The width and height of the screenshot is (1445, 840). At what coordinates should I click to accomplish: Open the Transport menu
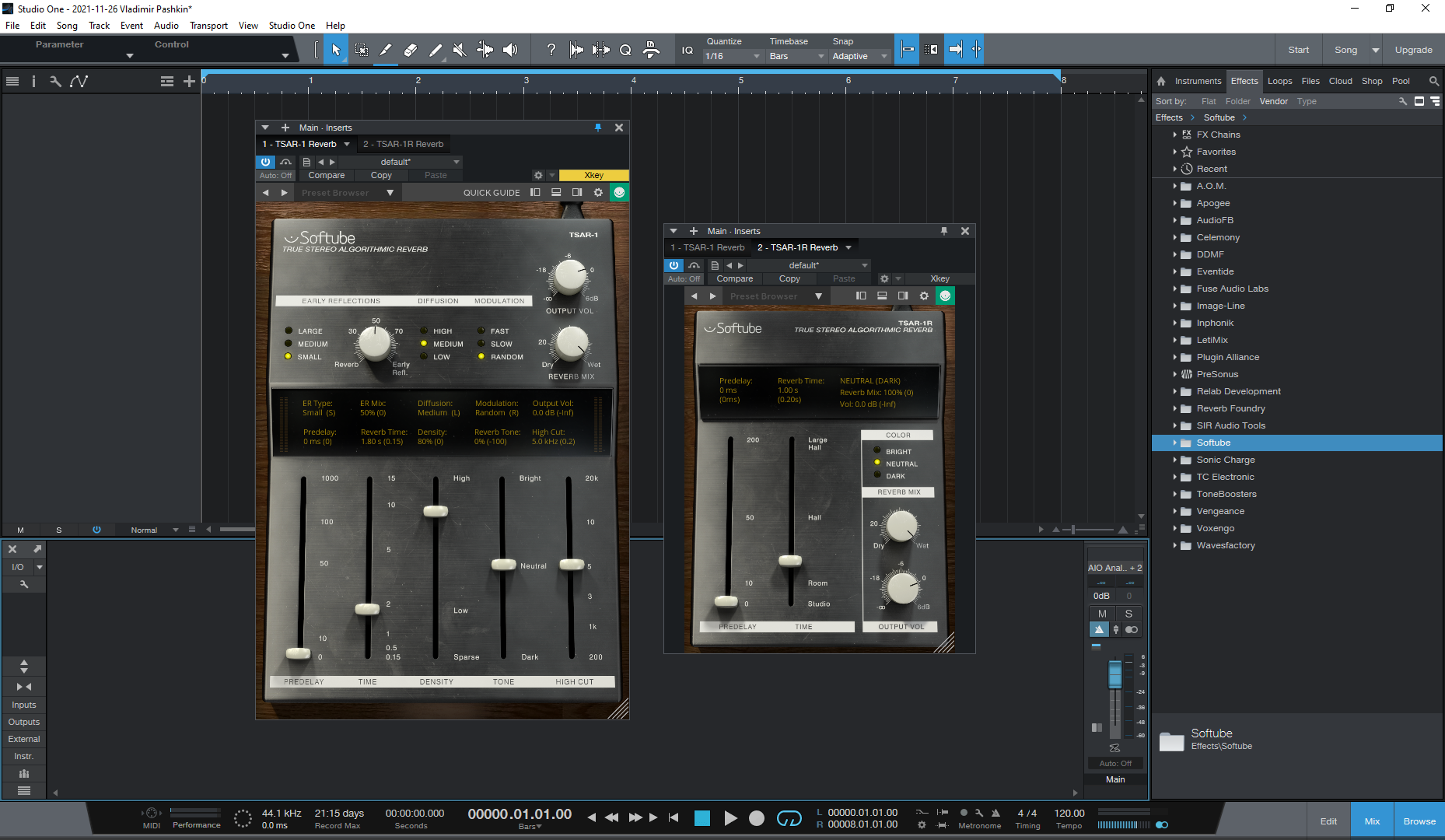(x=208, y=26)
